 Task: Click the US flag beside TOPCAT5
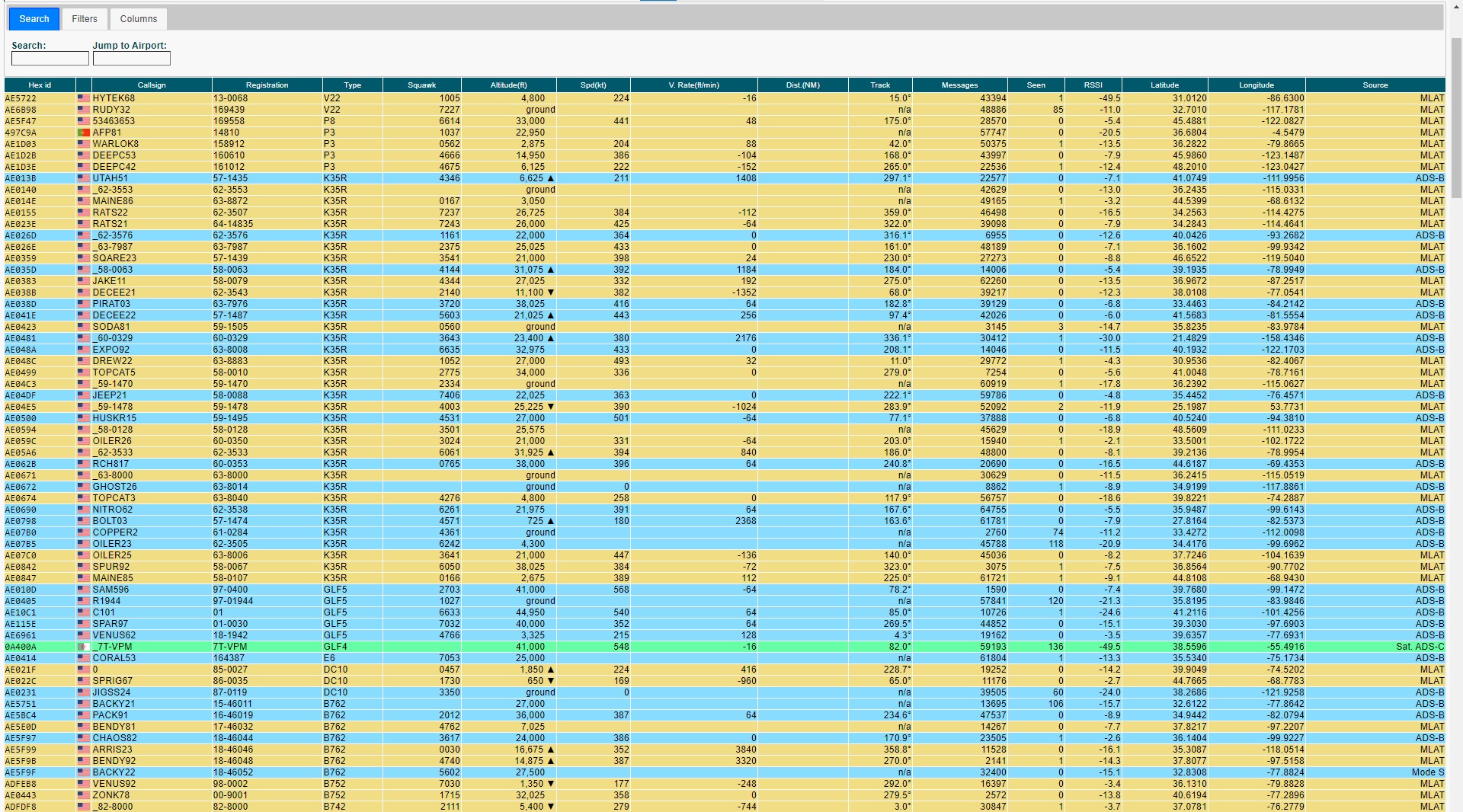[84, 372]
